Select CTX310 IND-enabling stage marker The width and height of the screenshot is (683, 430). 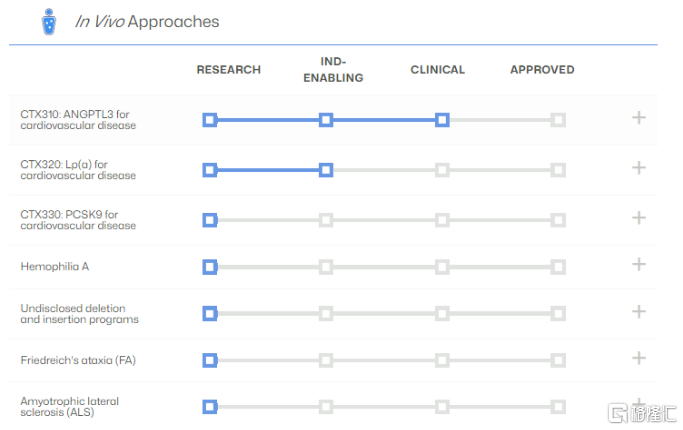(326, 120)
